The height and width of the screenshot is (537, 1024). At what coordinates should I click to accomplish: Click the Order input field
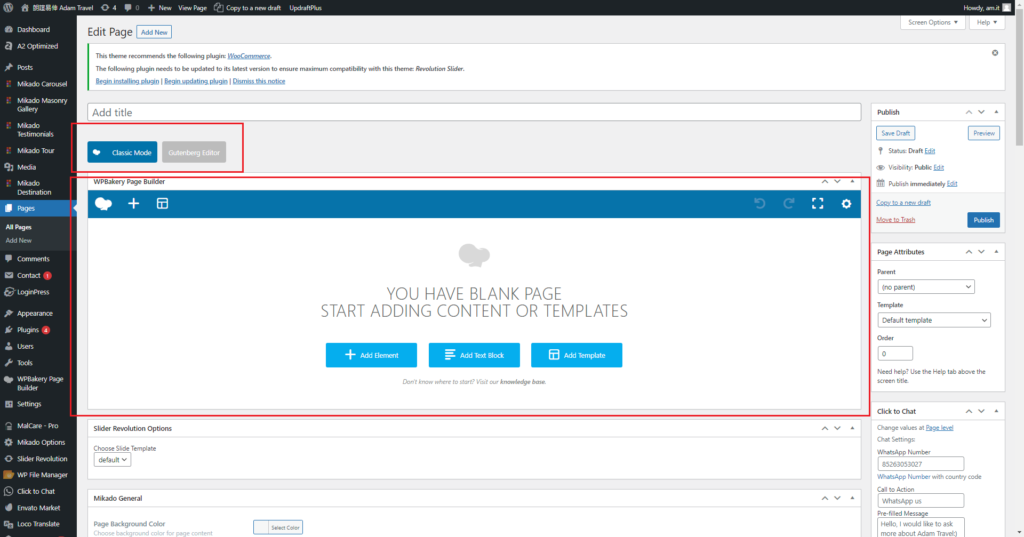coord(895,353)
